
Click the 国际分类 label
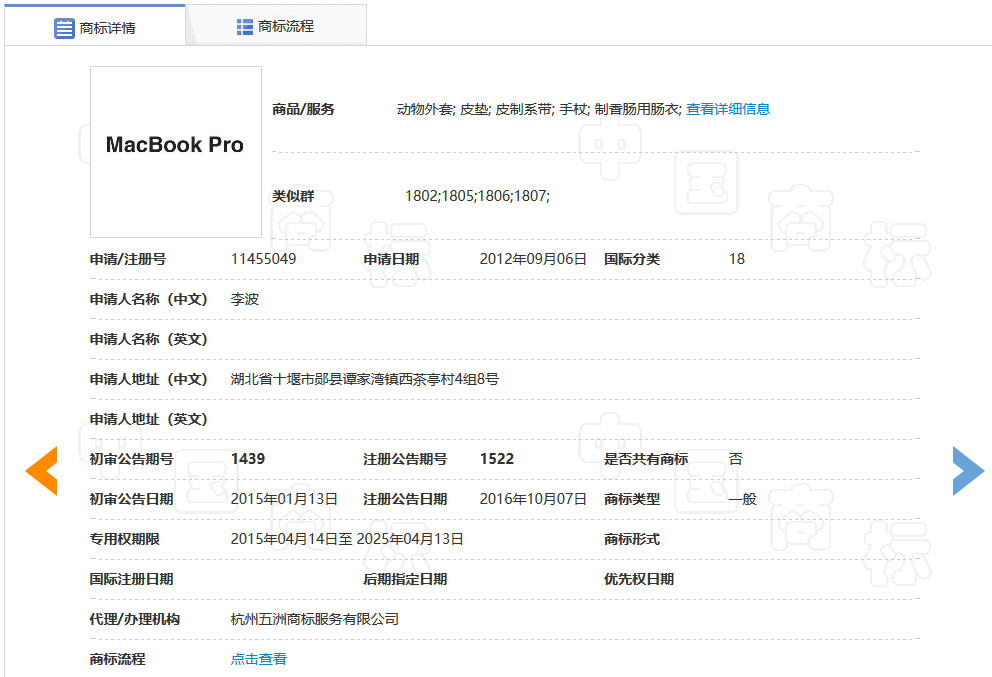point(632,259)
